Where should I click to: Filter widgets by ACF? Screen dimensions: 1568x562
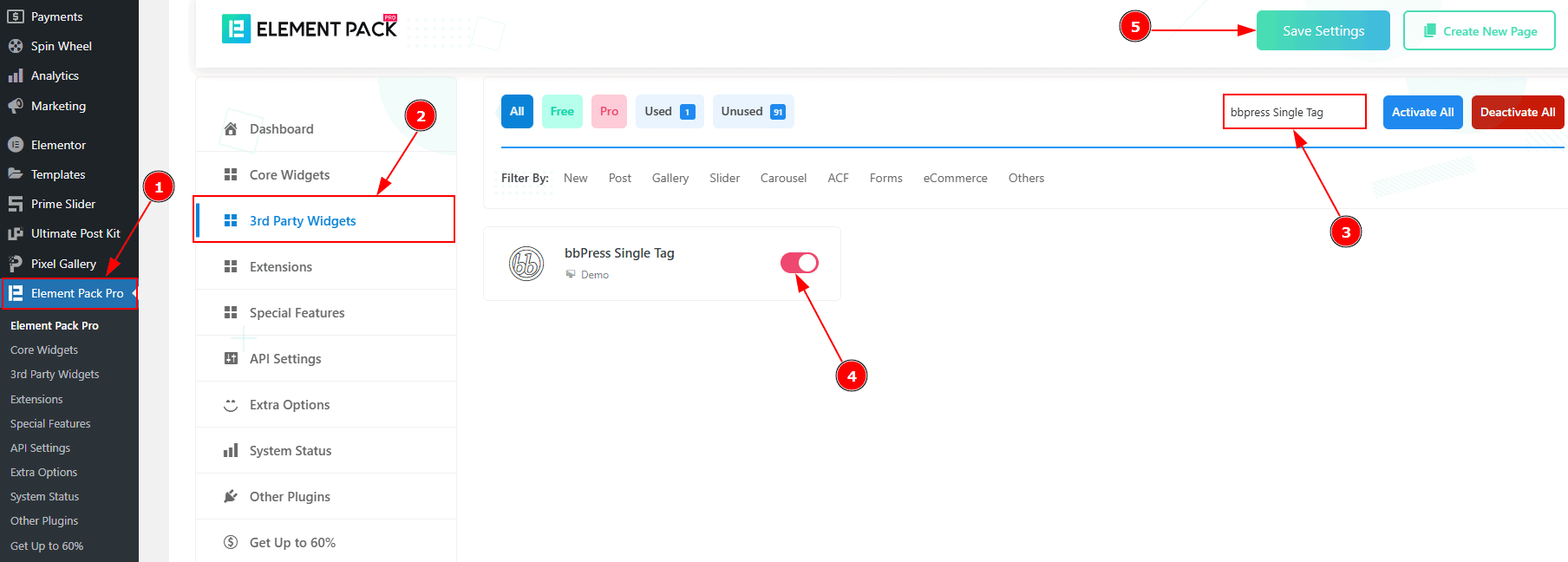[839, 178]
